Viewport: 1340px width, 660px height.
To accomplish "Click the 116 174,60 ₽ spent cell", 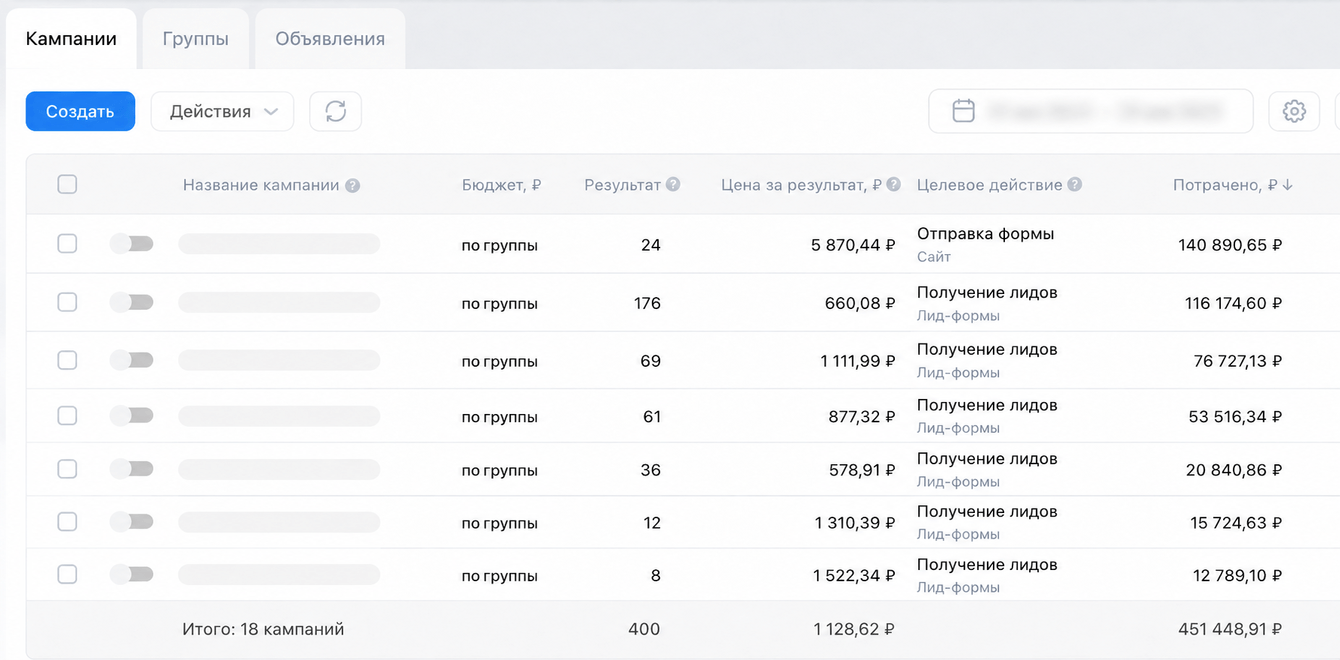I will tap(1234, 303).
